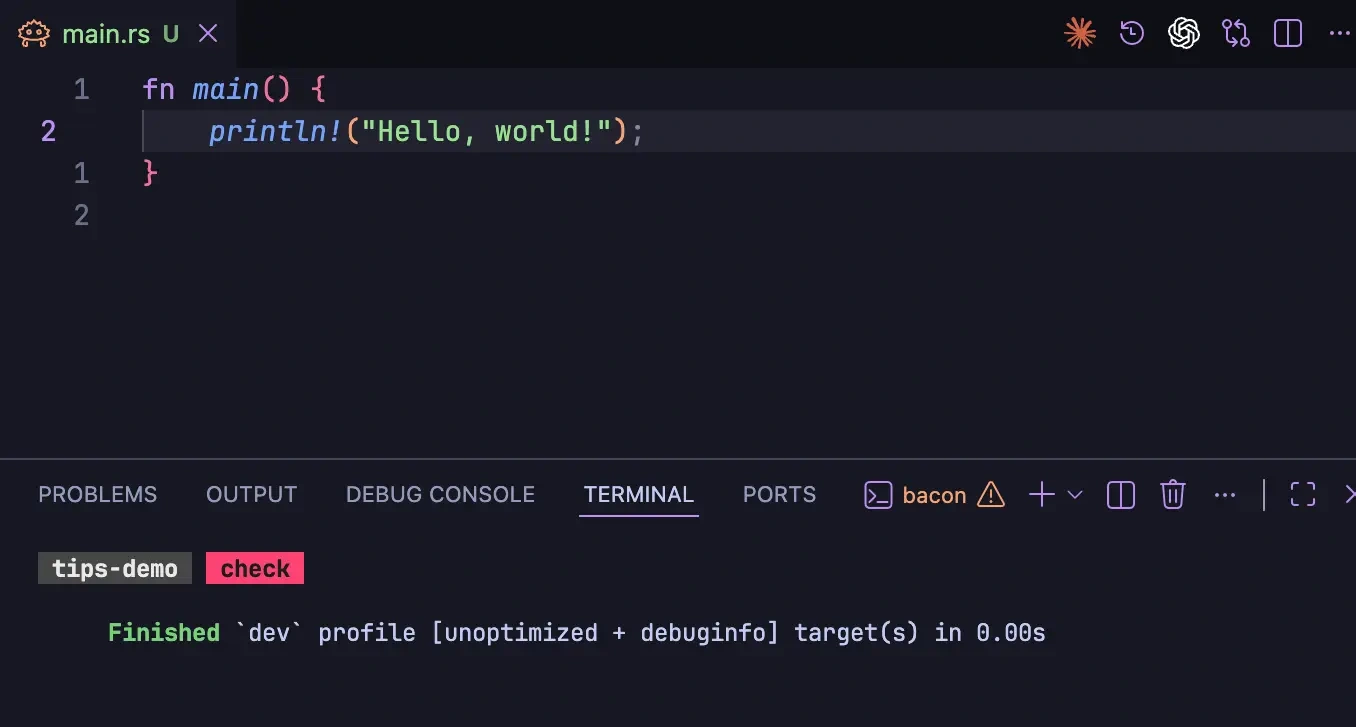1356x727 pixels.
Task: Kill terminal with the trash icon
Action: [x=1173, y=495]
